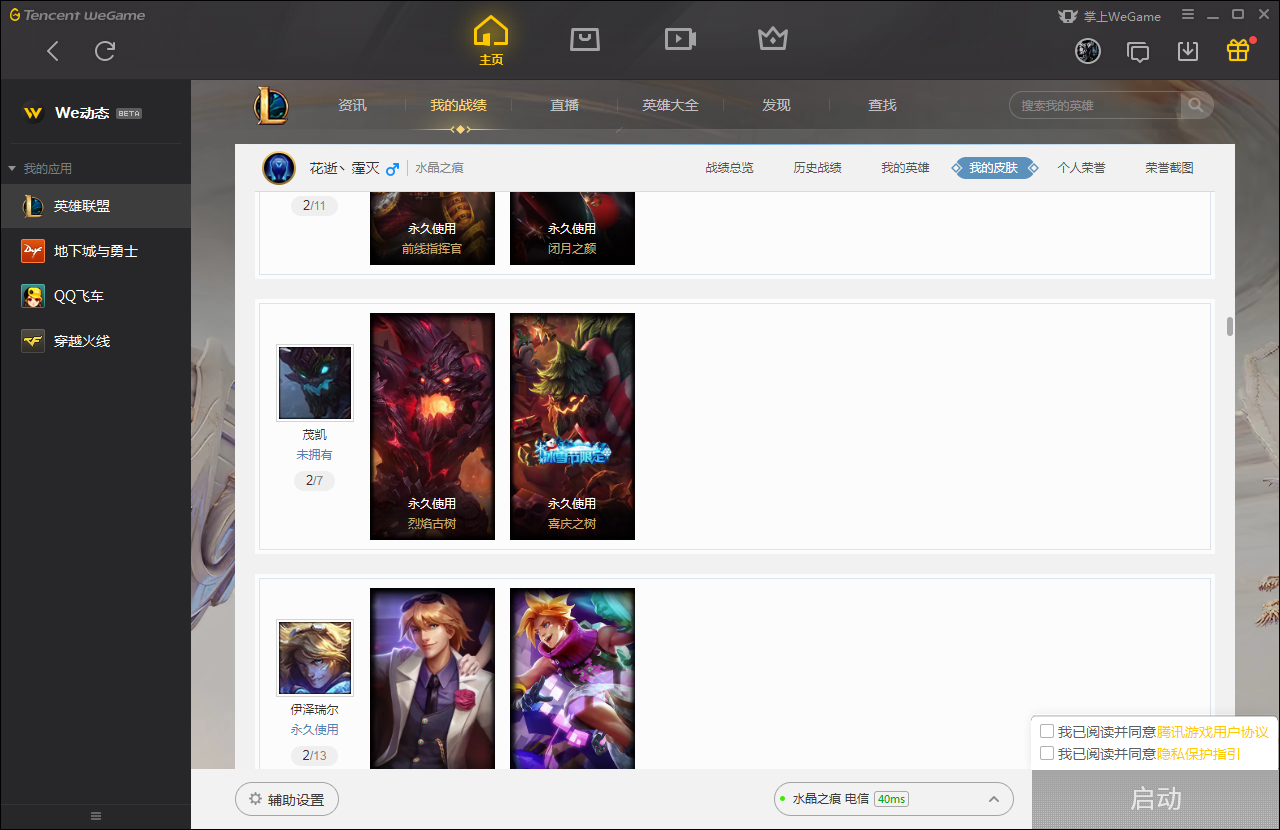Click the summoner name 花逝丶�India灭

tap(344, 168)
